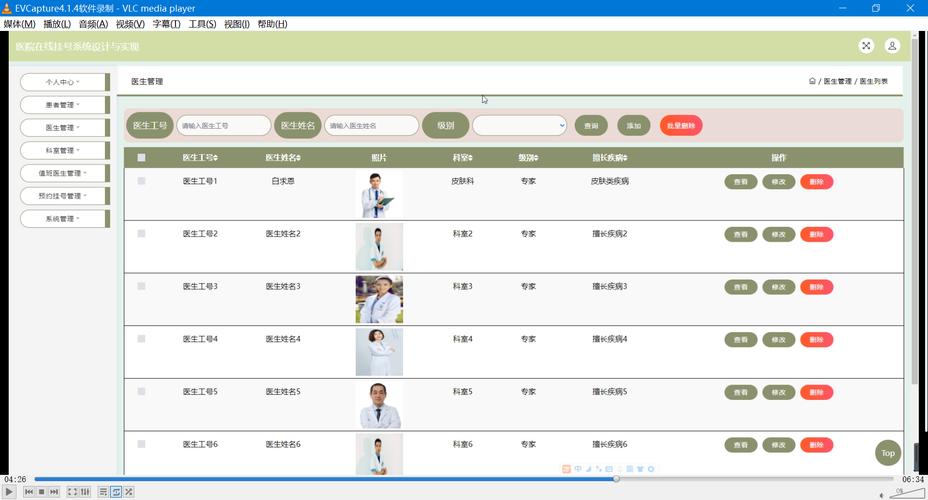Sort by 医生工号 column sort arrow
This screenshot has height=500, width=928.
pos(215,158)
